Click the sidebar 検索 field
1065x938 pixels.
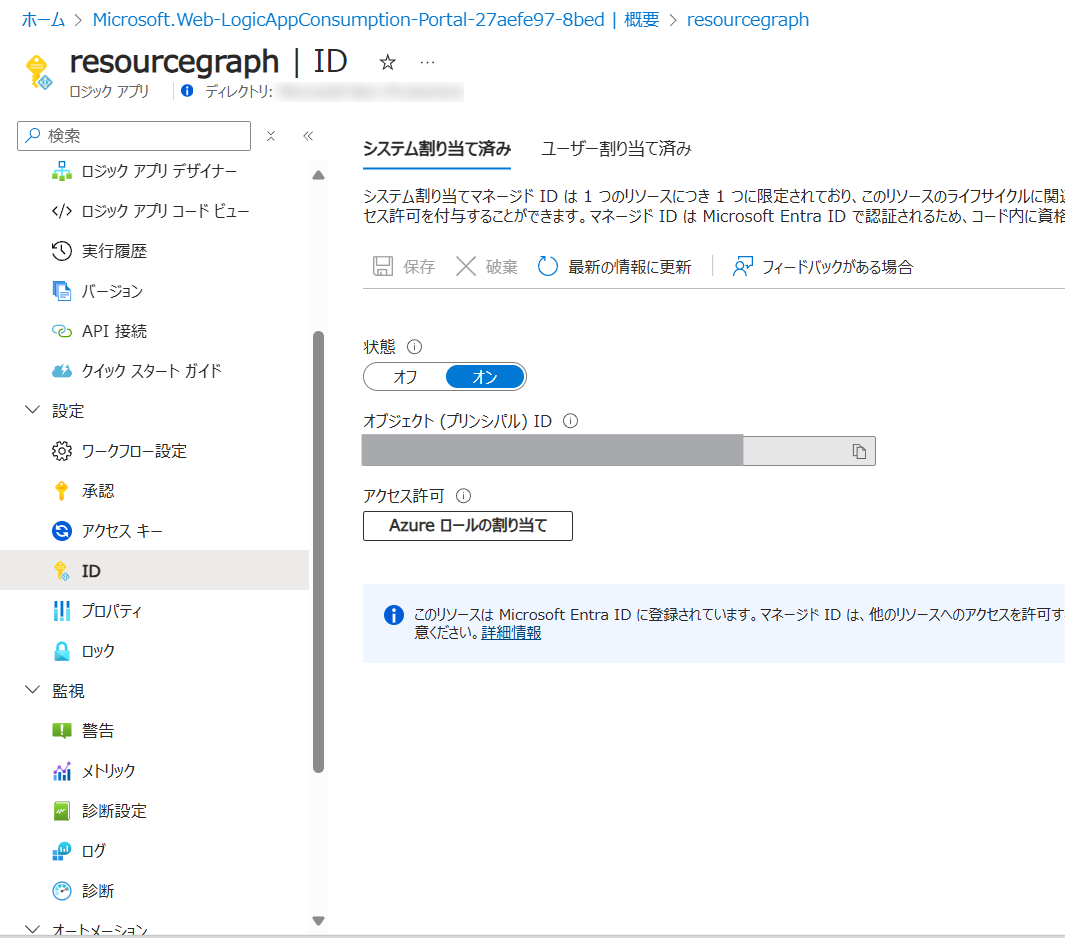click(134, 136)
